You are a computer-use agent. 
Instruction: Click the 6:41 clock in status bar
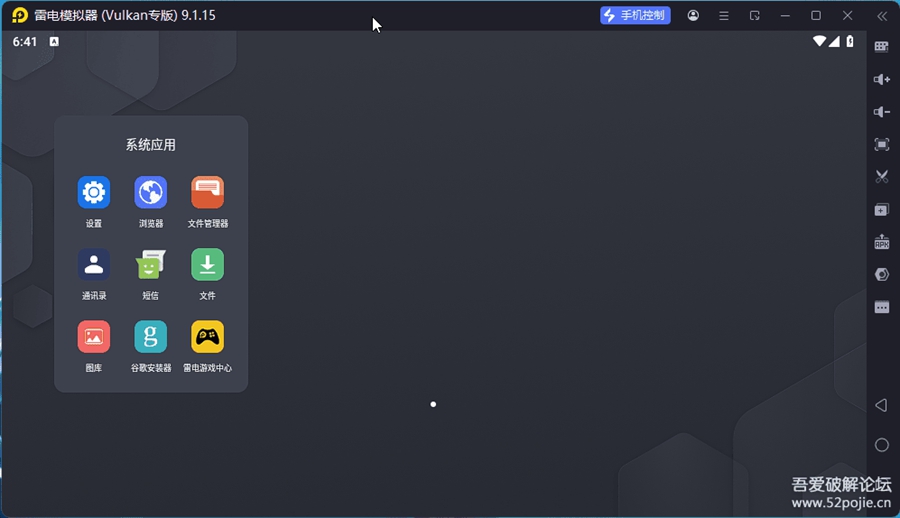click(x=25, y=42)
